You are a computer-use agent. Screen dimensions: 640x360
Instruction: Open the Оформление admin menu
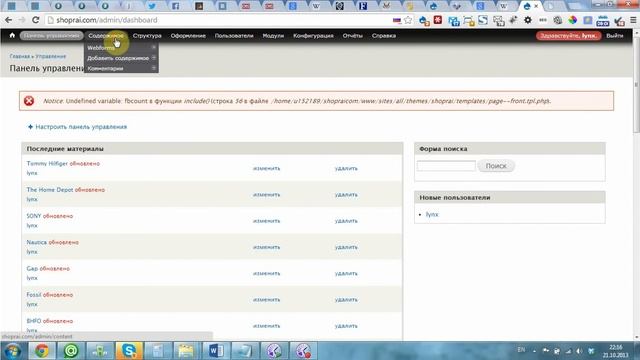tap(188, 36)
